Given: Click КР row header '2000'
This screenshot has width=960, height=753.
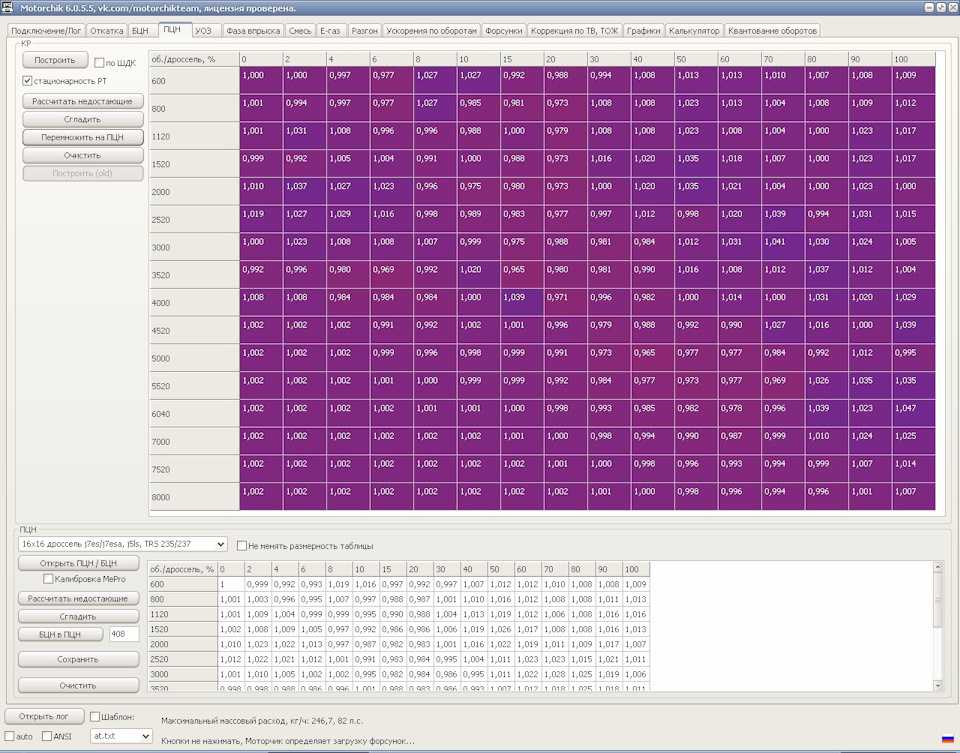Looking at the screenshot, I should click(194, 191).
